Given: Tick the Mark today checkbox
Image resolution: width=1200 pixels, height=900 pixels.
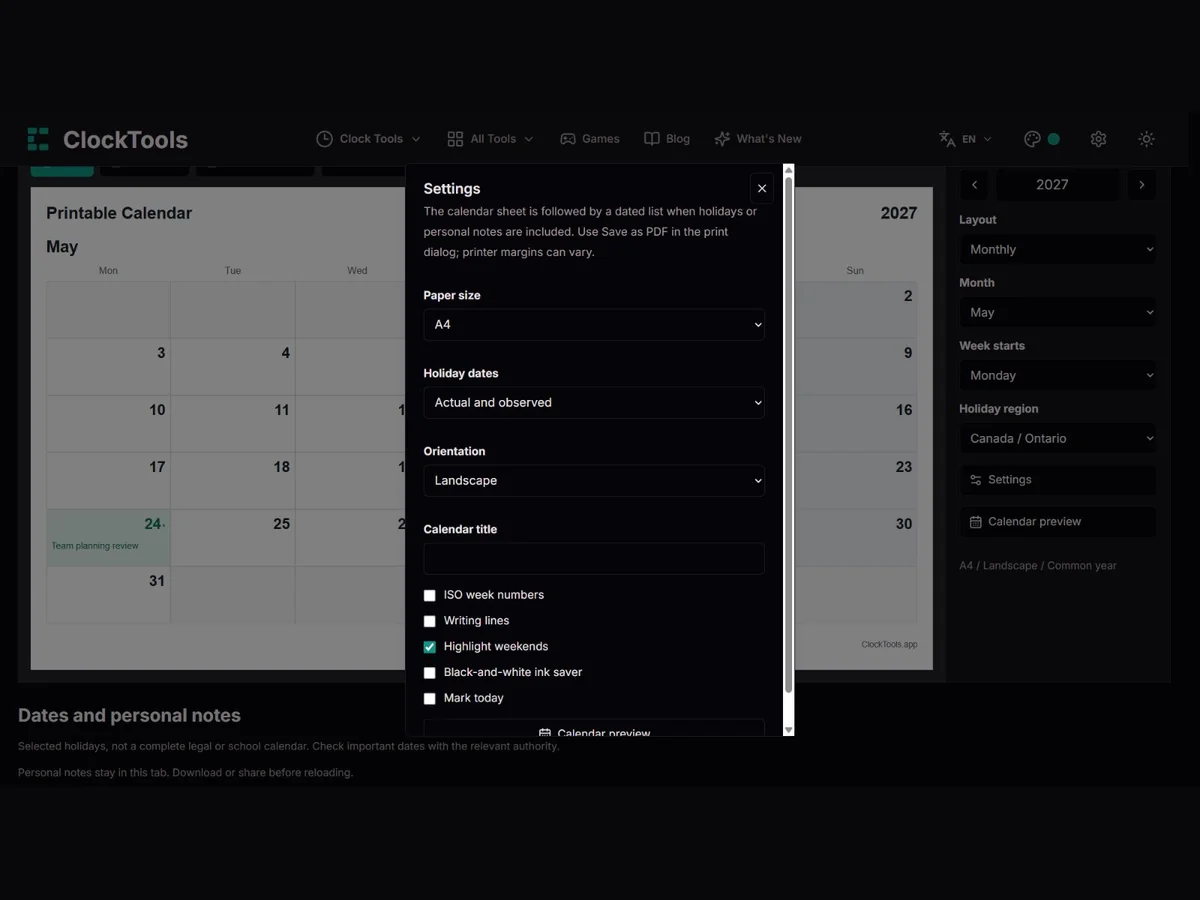Looking at the screenshot, I should pos(430,699).
